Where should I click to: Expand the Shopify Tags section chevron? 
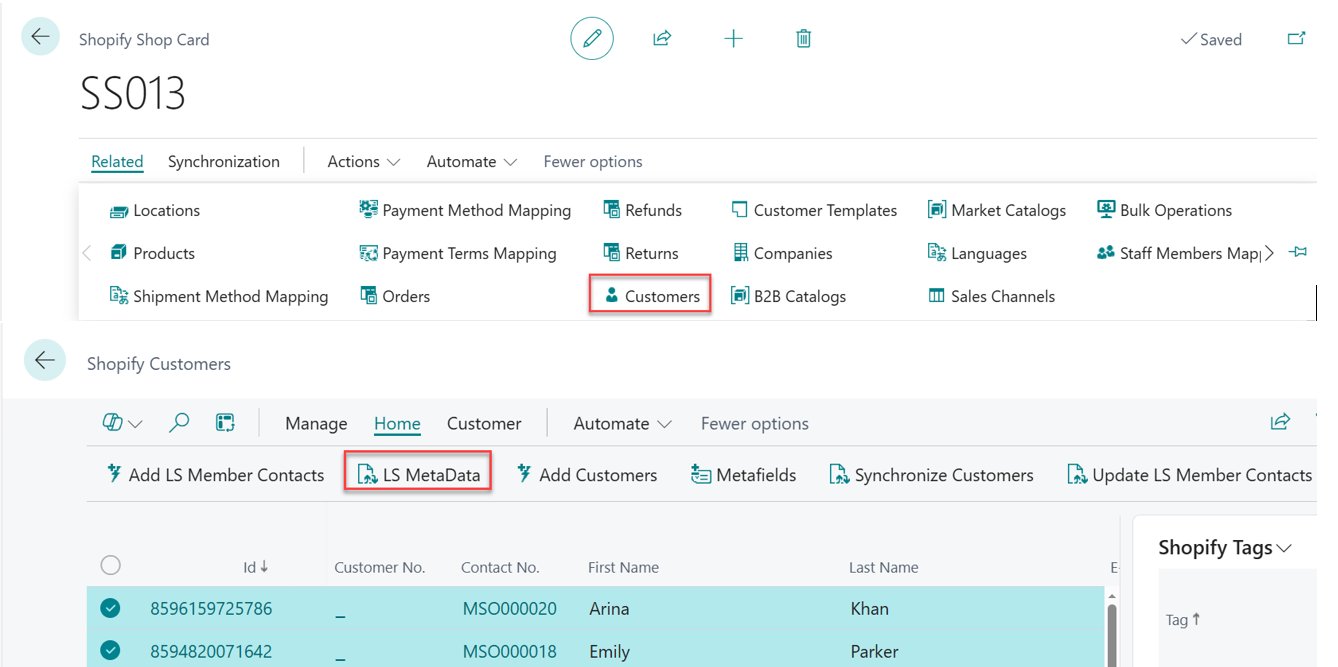pos(1285,548)
